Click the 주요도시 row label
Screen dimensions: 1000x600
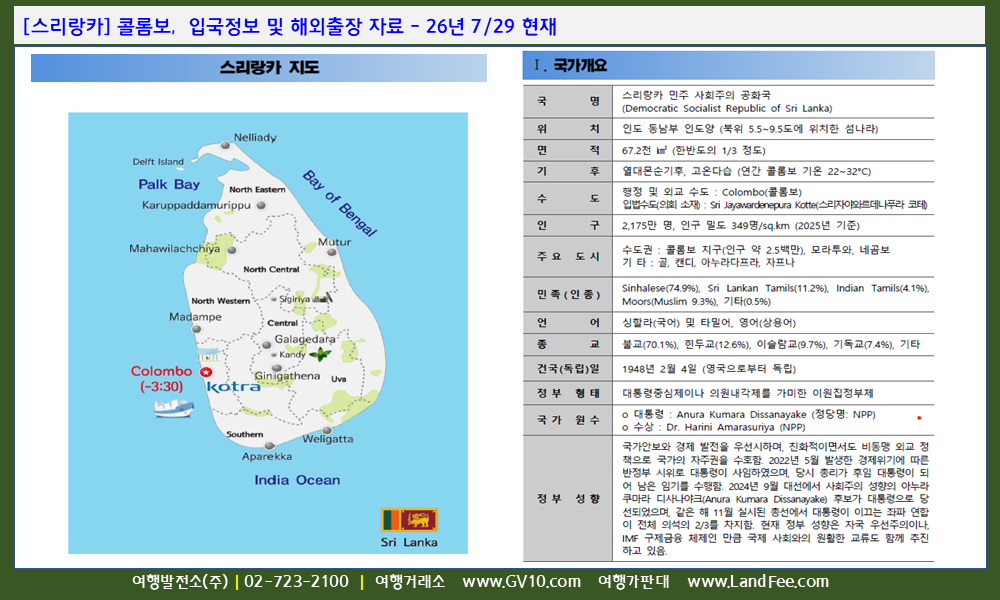coord(568,256)
